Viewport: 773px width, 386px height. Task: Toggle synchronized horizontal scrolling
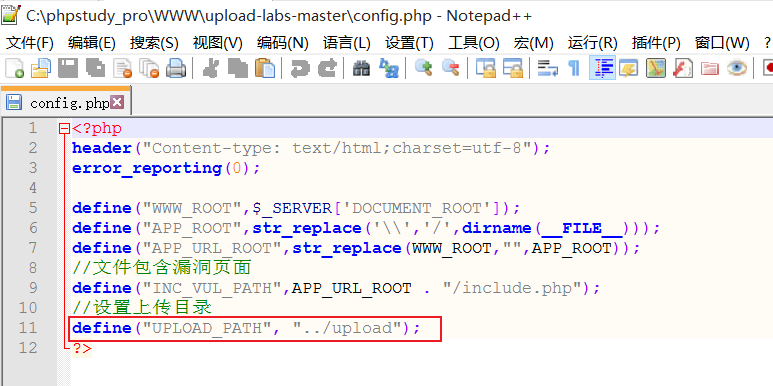click(513, 68)
